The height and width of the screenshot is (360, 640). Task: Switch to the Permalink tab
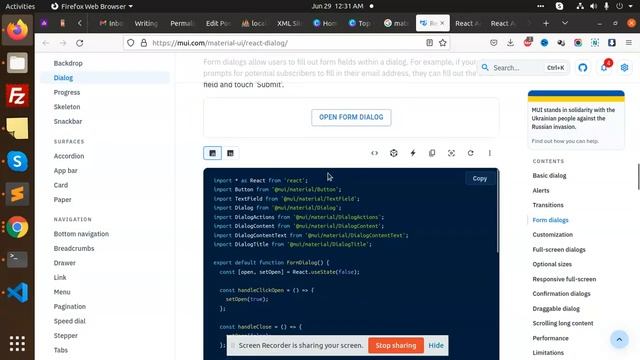181,23
